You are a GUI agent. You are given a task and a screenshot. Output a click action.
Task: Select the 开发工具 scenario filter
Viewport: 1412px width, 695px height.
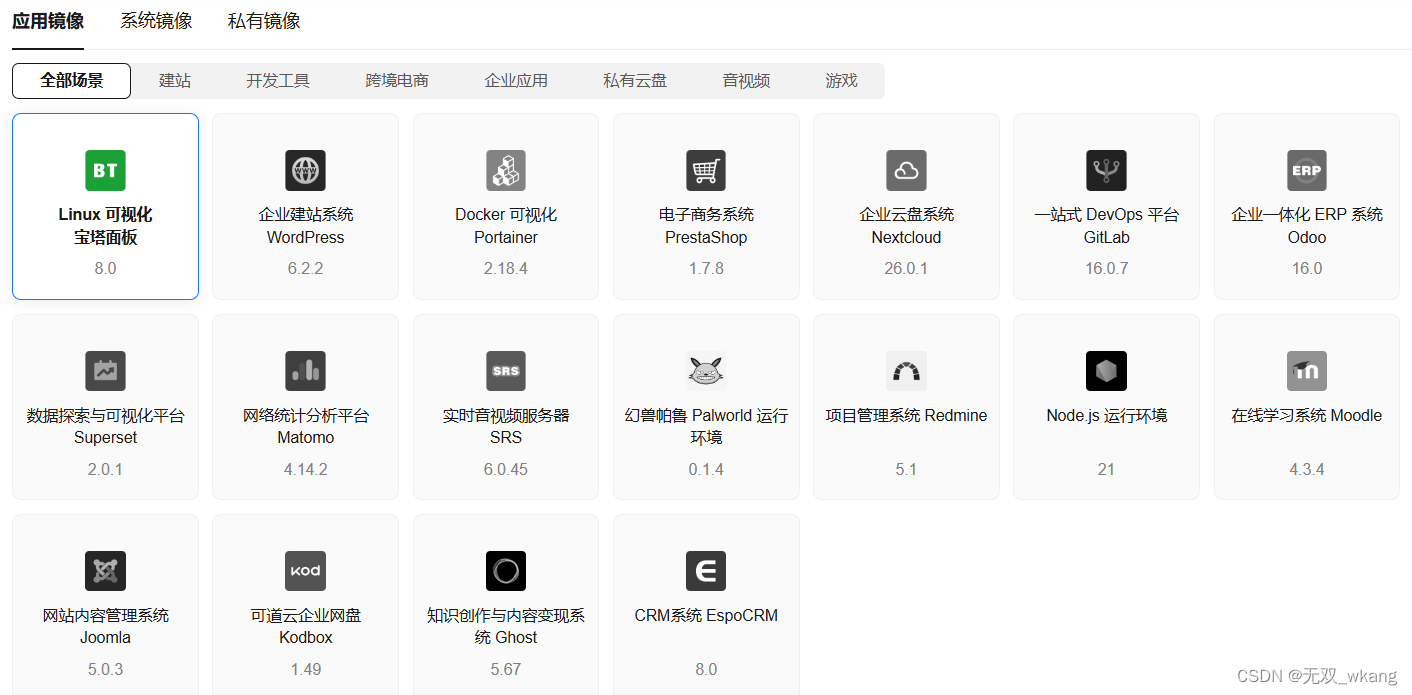278,81
